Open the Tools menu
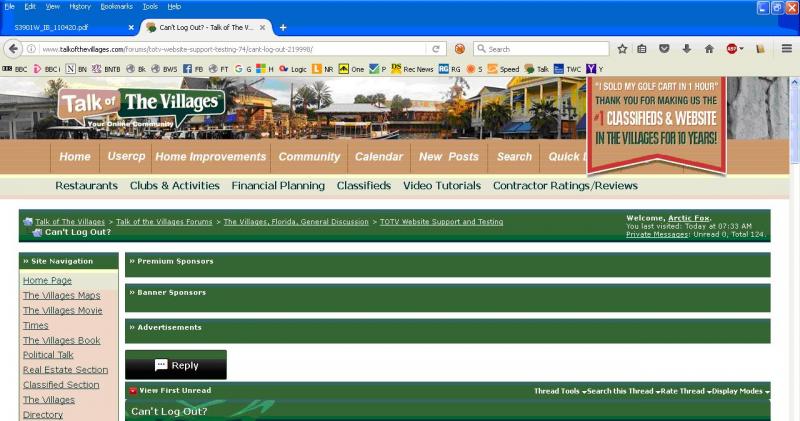 coord(150,7)
